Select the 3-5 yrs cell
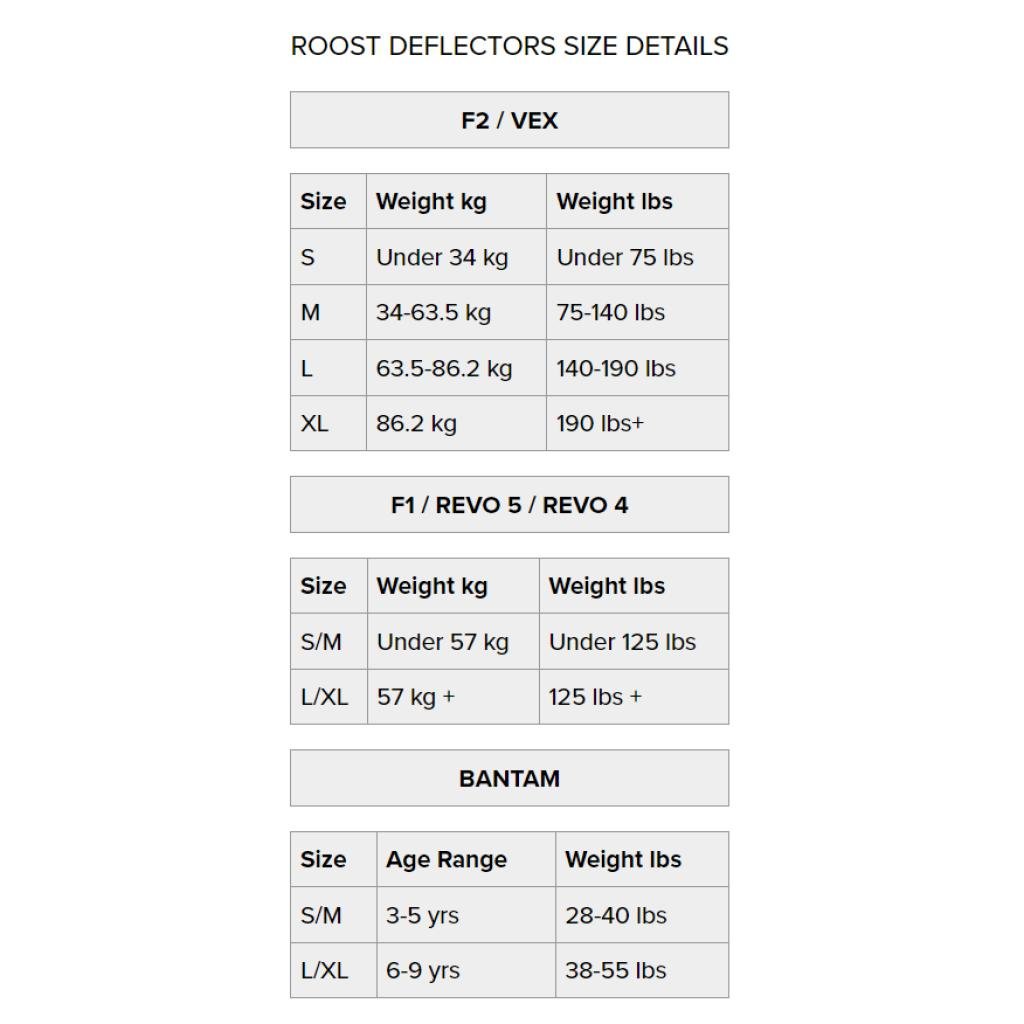1024x1024 pixels. 466,915
